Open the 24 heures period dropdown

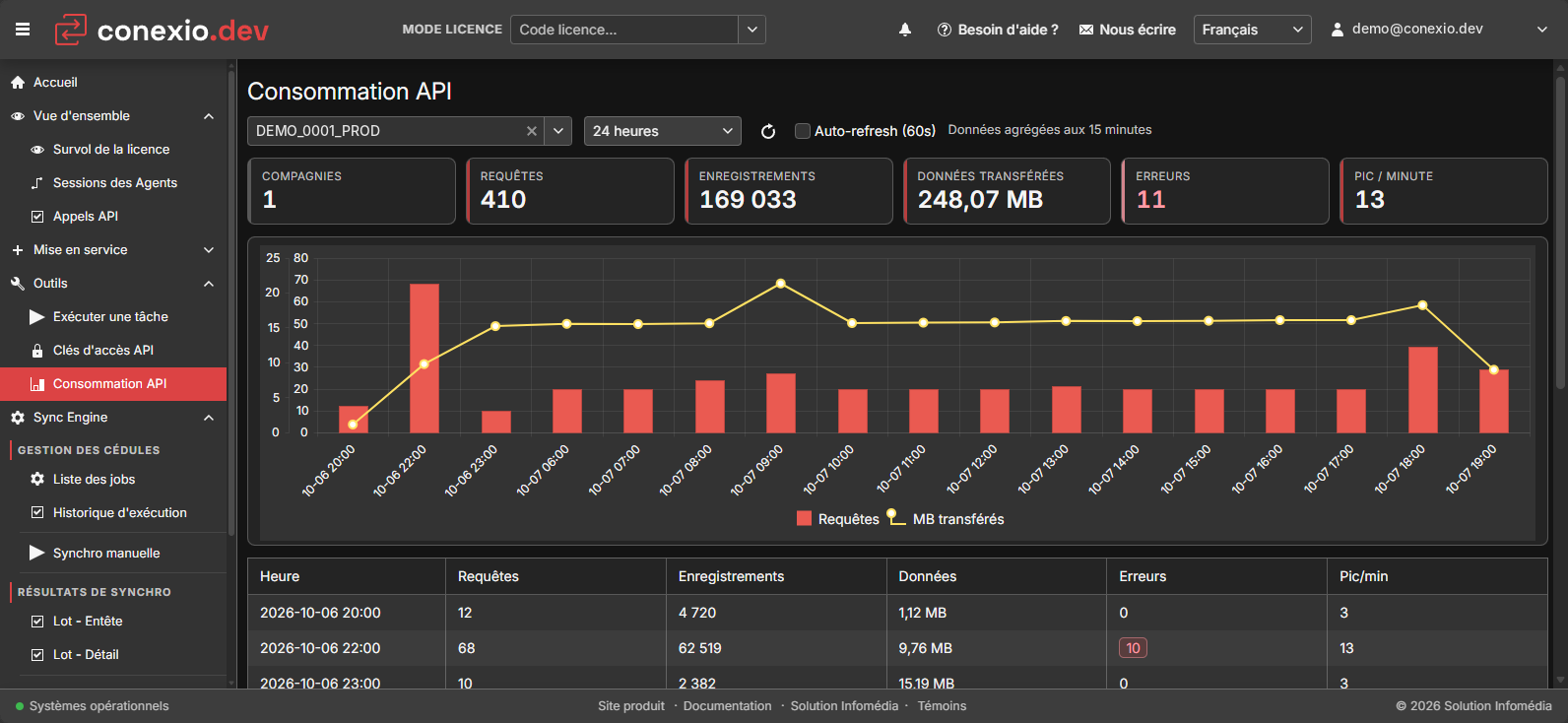(x=663, y=131)
